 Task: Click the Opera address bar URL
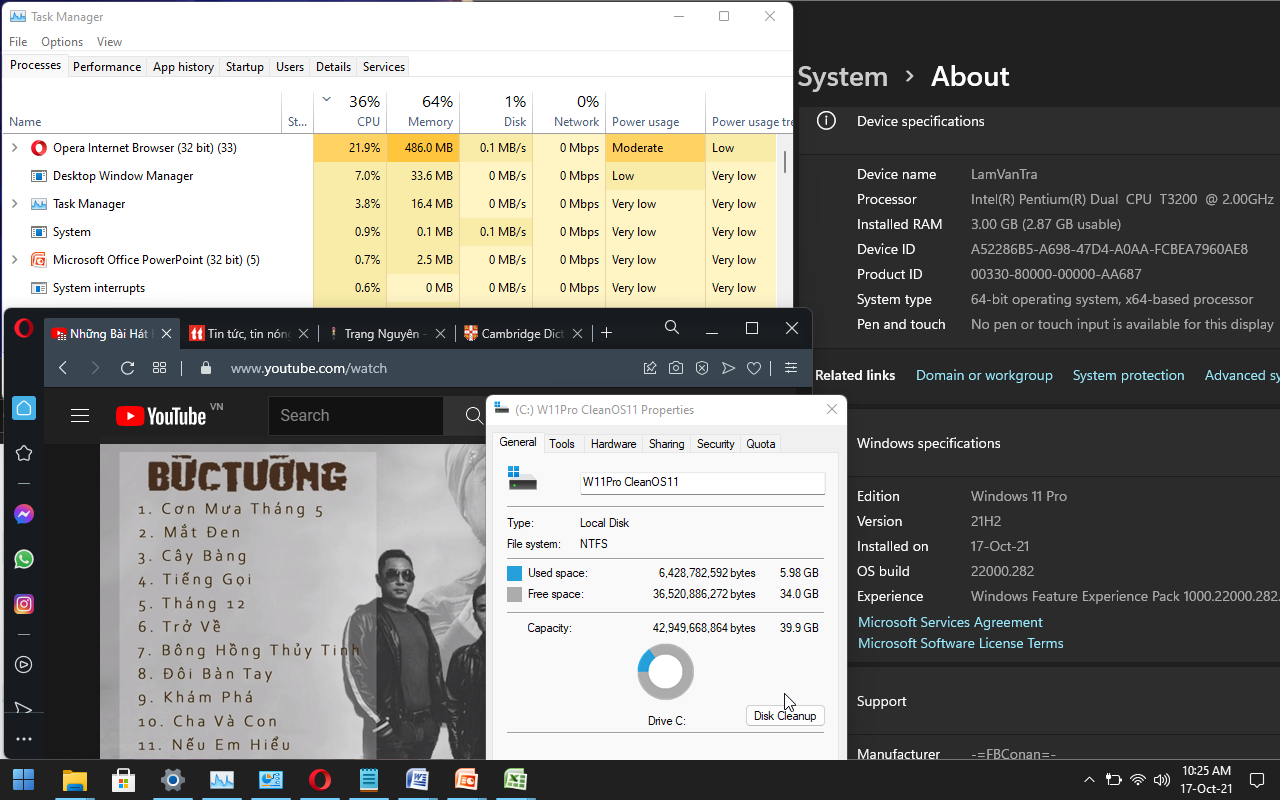pyautogui.click(x=309, y=368)
